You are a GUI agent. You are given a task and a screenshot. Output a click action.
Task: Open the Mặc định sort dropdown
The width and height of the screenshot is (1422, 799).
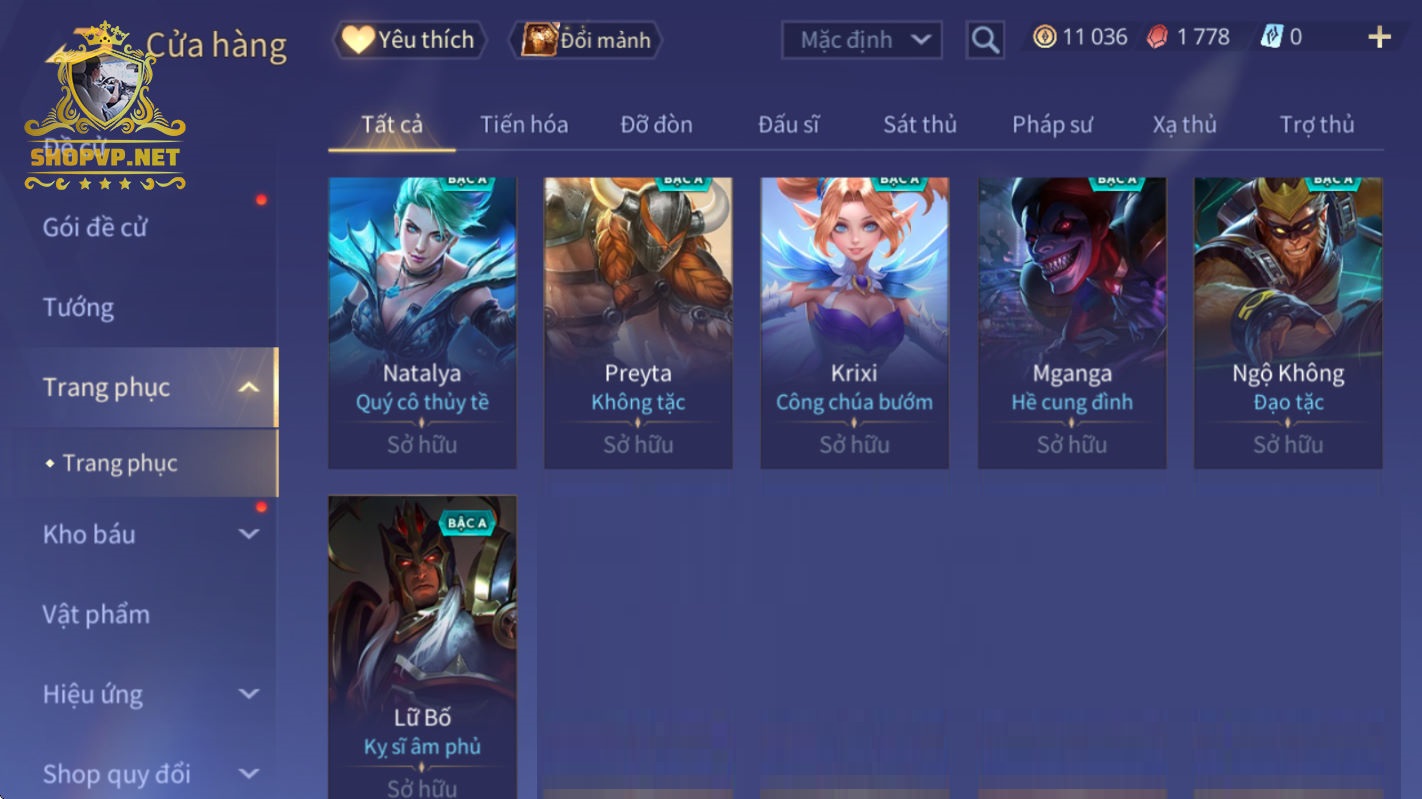pyautogui.click(x=861, y=40)
